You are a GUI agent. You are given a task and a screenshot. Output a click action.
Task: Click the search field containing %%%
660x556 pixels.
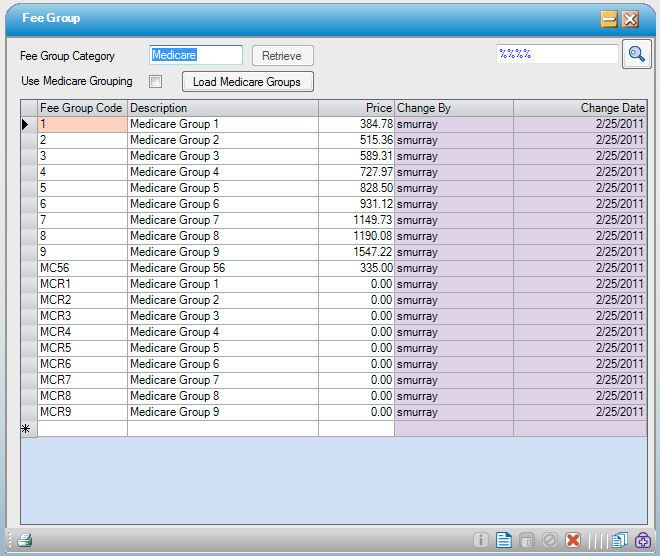point(556,55)
